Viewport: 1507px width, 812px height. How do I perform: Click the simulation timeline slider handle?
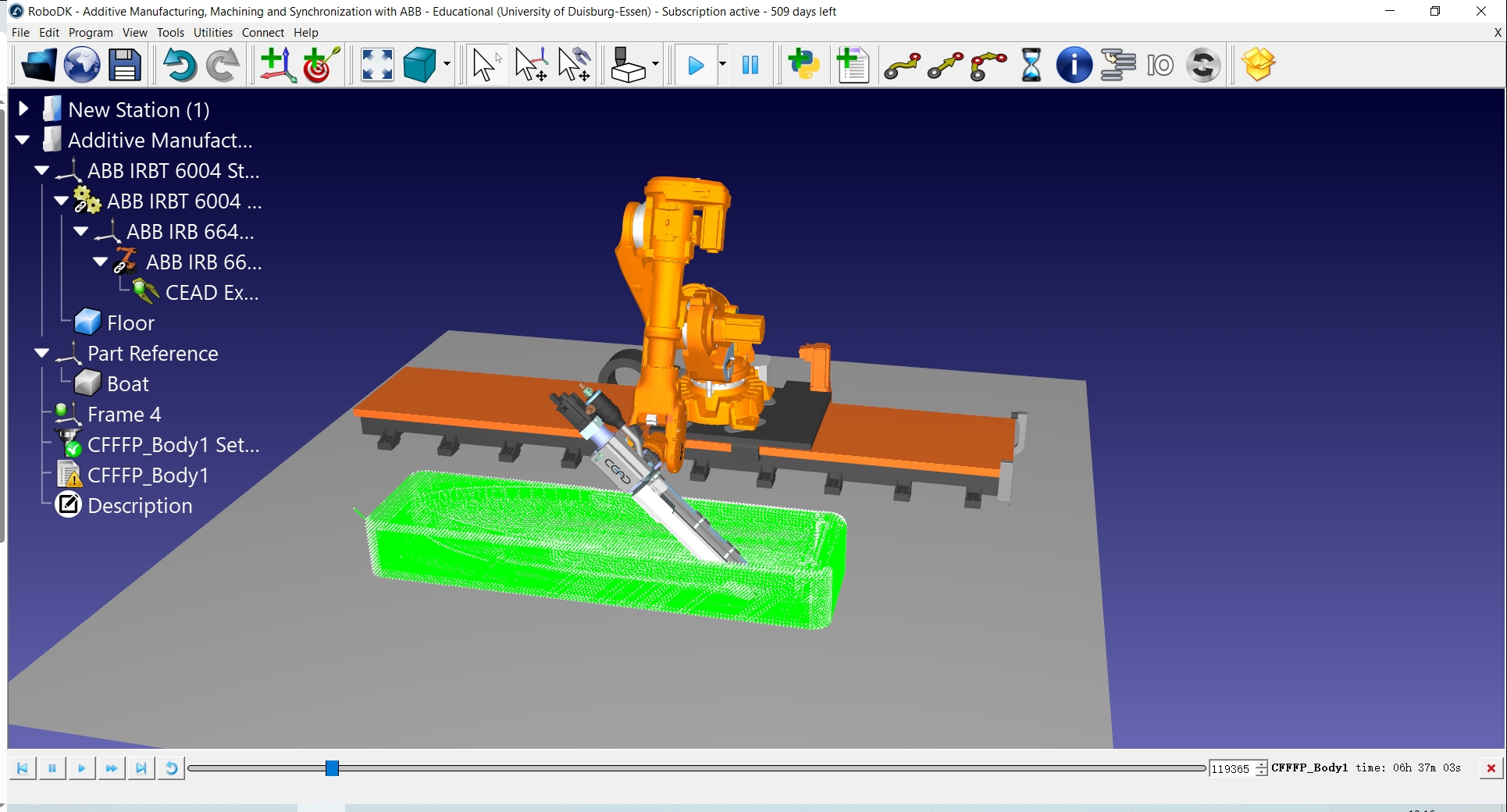click(332, 768)
